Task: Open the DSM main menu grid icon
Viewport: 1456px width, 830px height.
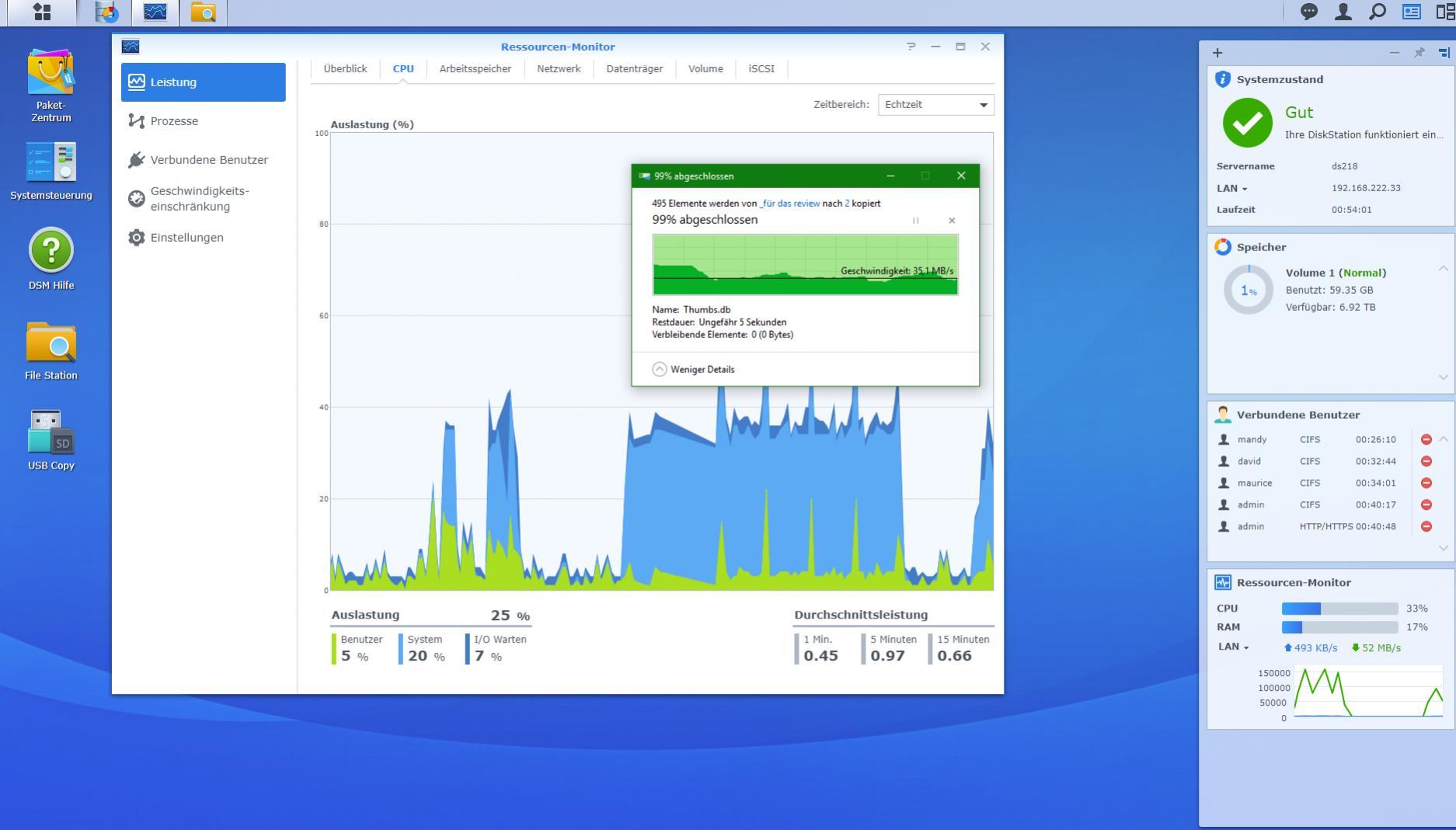Action: tap(42, 12)
